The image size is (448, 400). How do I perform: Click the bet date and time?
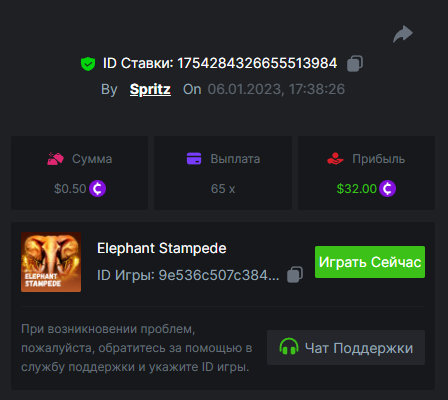tap(276, 89)
